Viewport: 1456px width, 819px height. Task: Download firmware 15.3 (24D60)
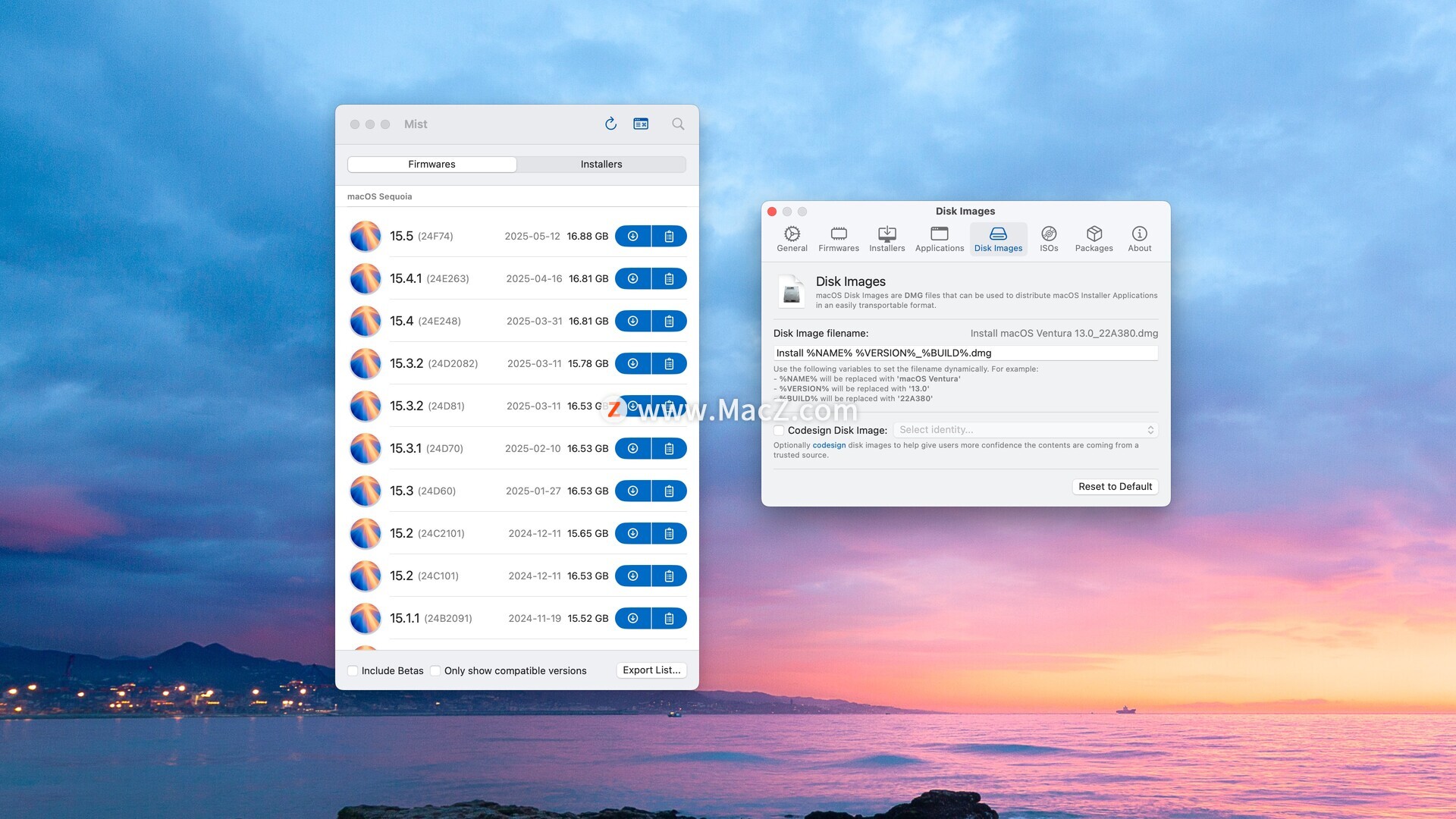(632, 491)
